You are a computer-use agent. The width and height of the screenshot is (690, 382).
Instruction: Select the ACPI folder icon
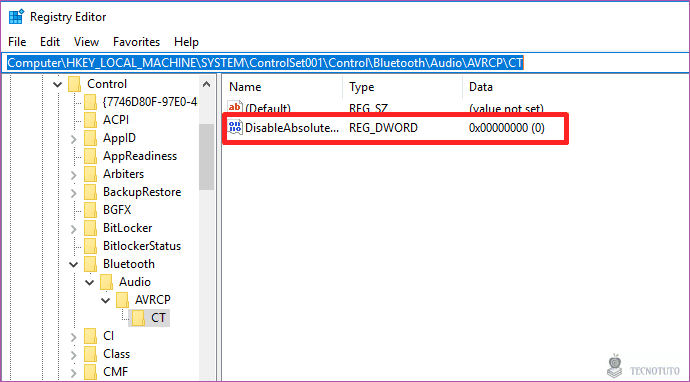90,120
